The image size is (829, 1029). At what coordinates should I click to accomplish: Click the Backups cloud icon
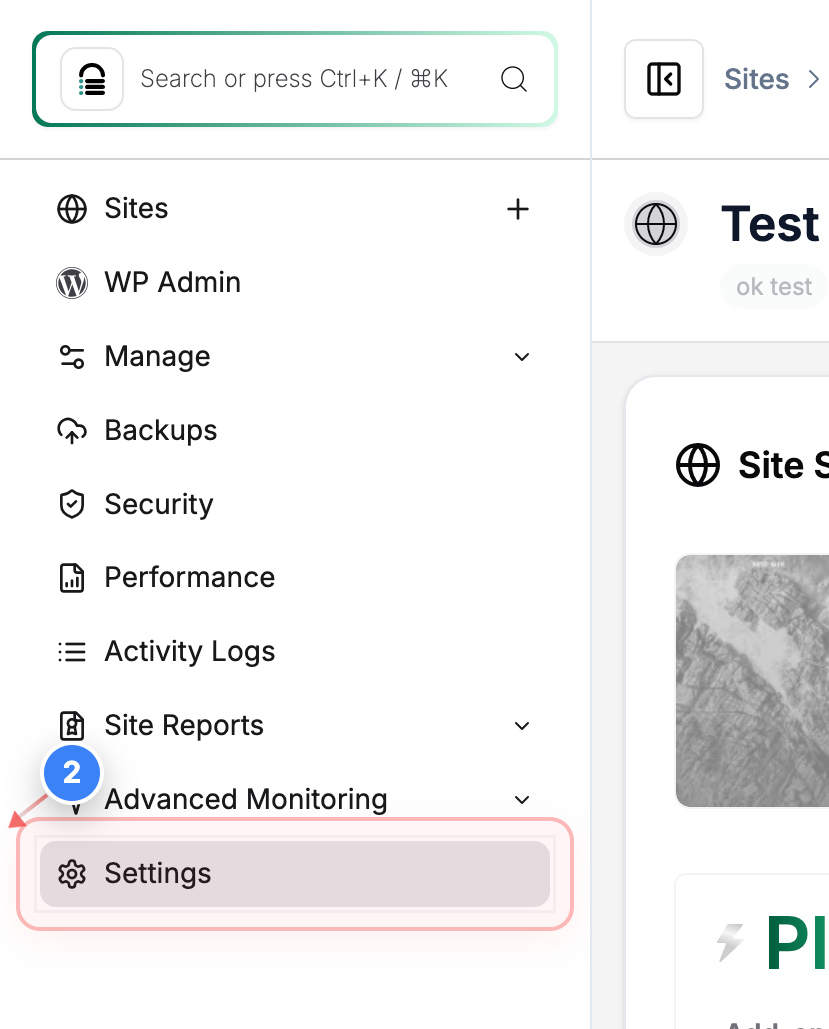coord(71,430)
